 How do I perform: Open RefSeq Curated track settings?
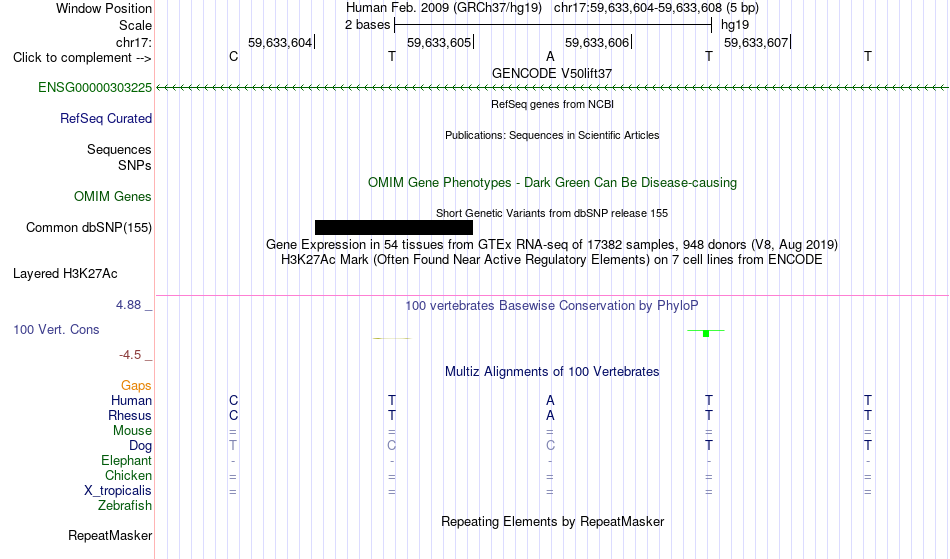coord(106,118)
